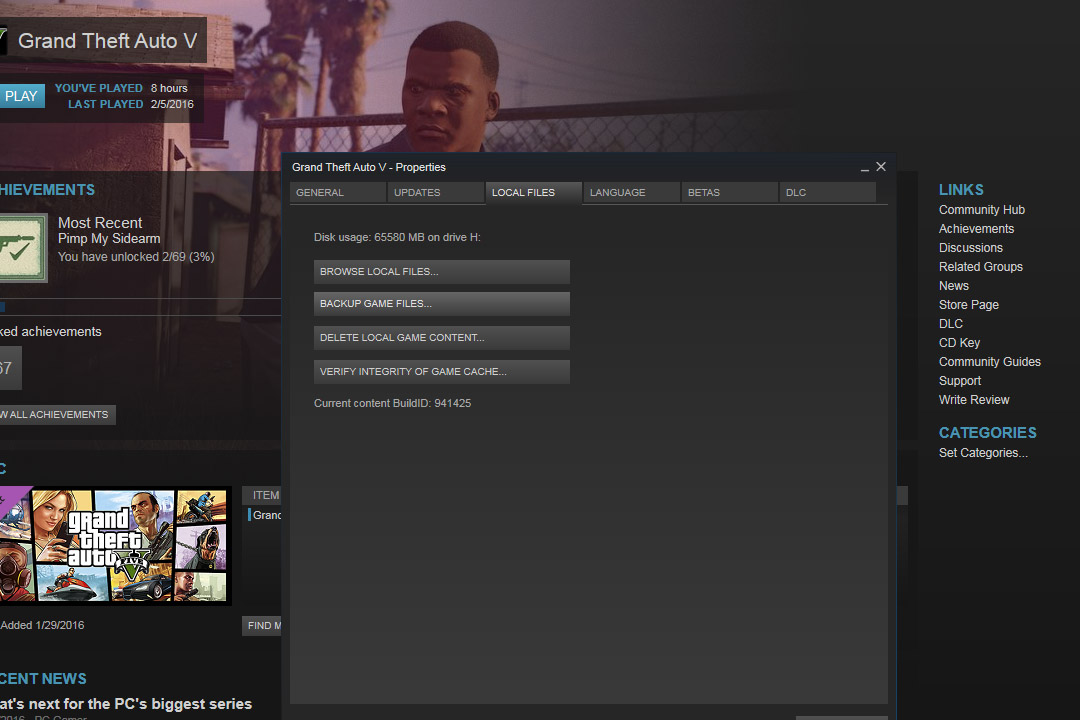This screenshot has width=1080, height=720.
Task: Click the Grand Theft Auto V library title
Action: coord(107,41)
